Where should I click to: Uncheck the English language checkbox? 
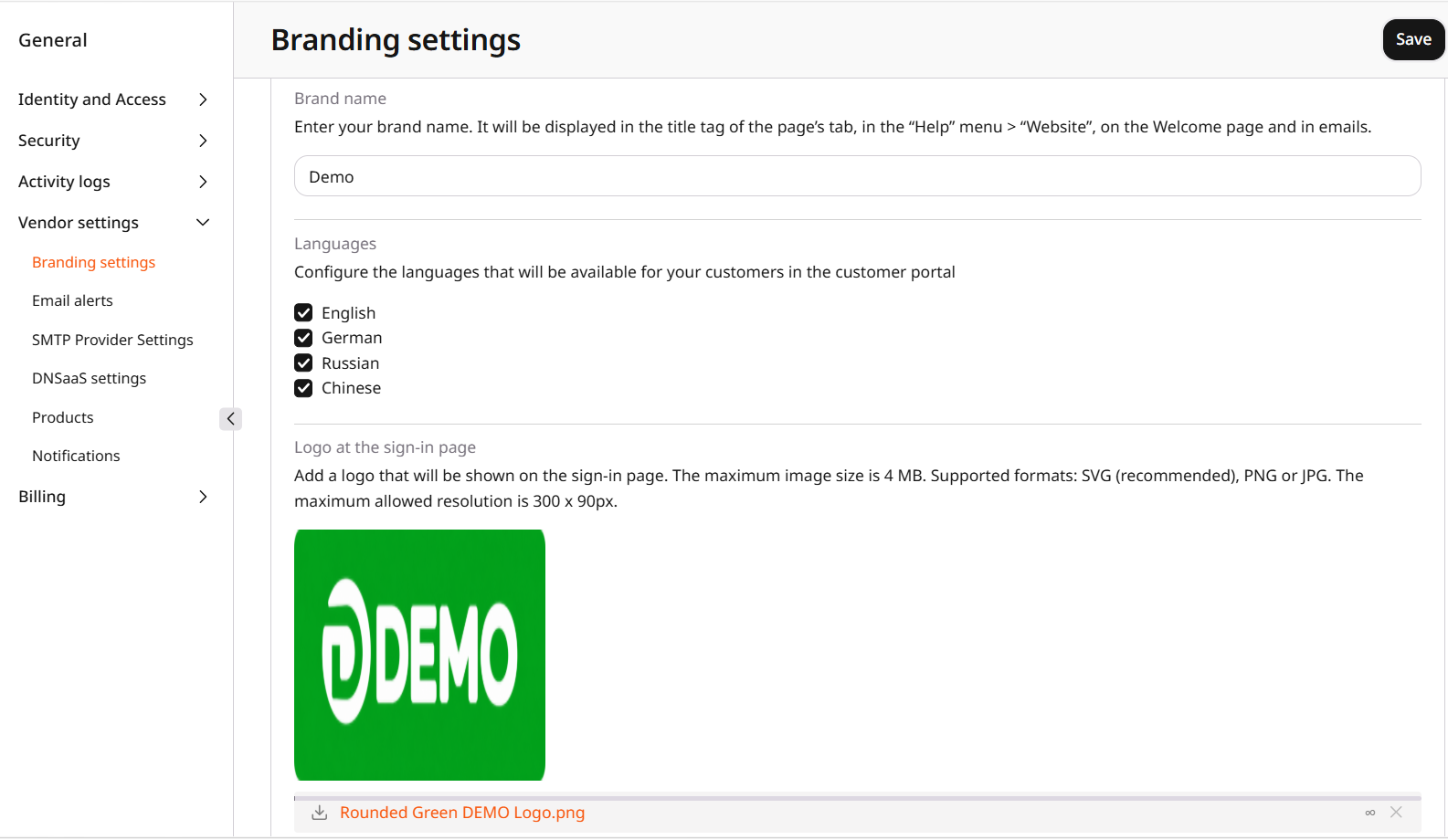tap(303, 312)
